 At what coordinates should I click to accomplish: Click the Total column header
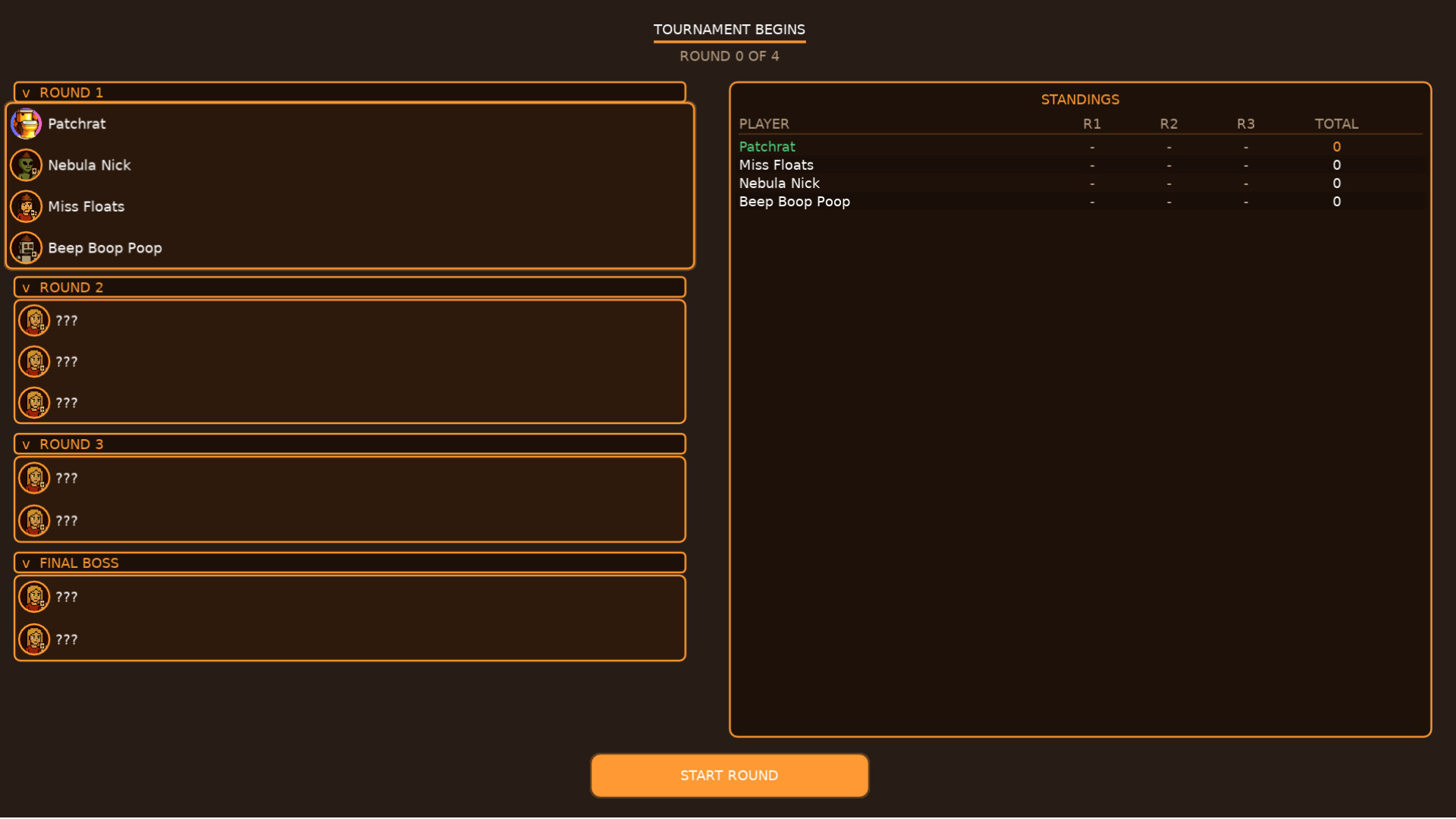[x=1337, y=124]
